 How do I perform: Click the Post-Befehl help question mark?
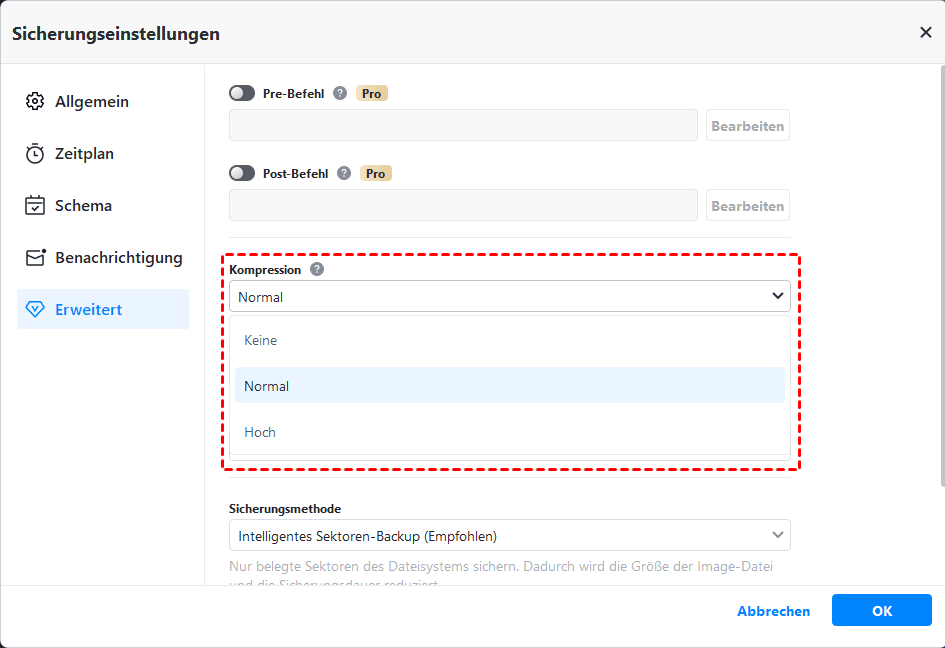[x=344, y=173]
